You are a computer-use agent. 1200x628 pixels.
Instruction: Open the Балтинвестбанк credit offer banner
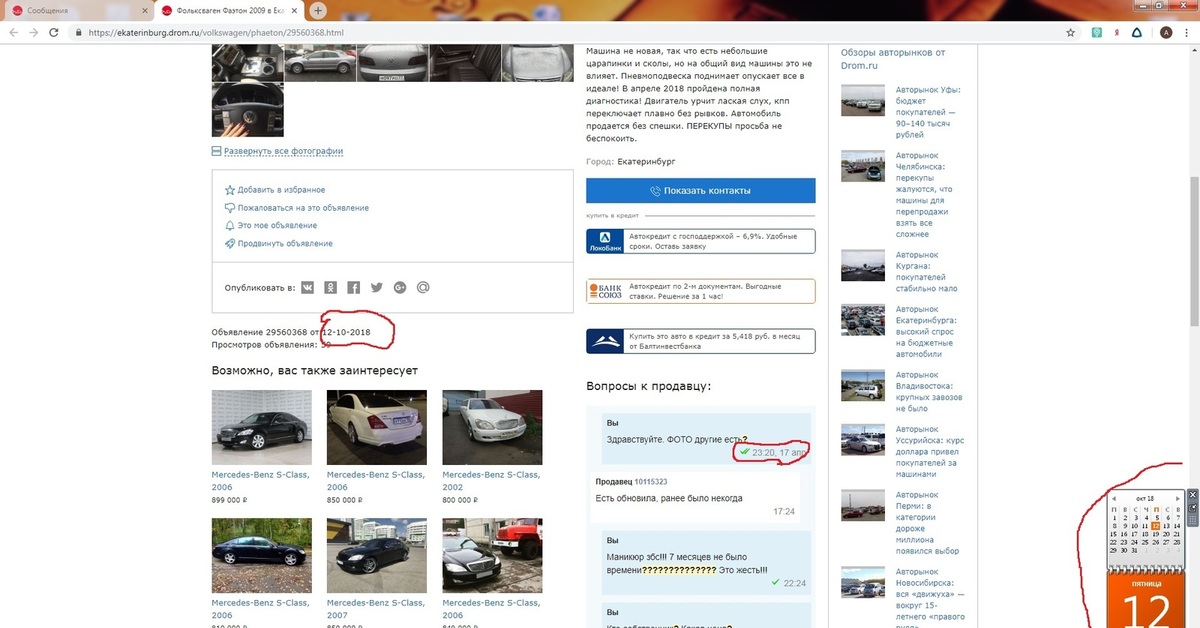pyautogui.click(x=701, y=341)
